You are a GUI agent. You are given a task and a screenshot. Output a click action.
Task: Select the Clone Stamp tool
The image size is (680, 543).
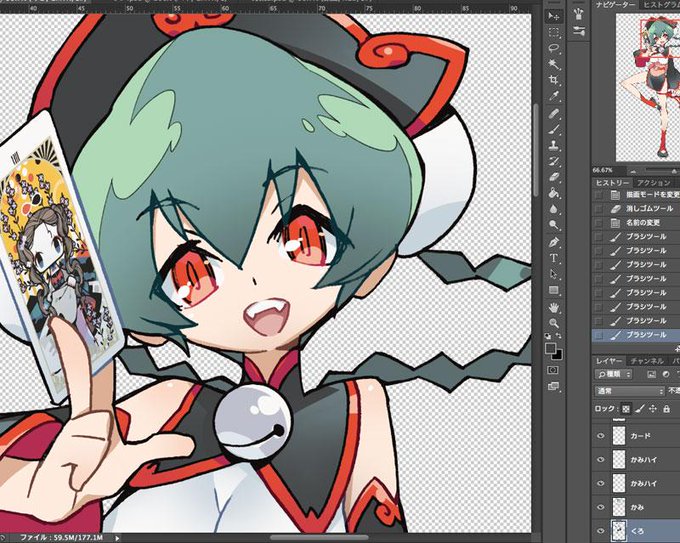pos(554,146)
